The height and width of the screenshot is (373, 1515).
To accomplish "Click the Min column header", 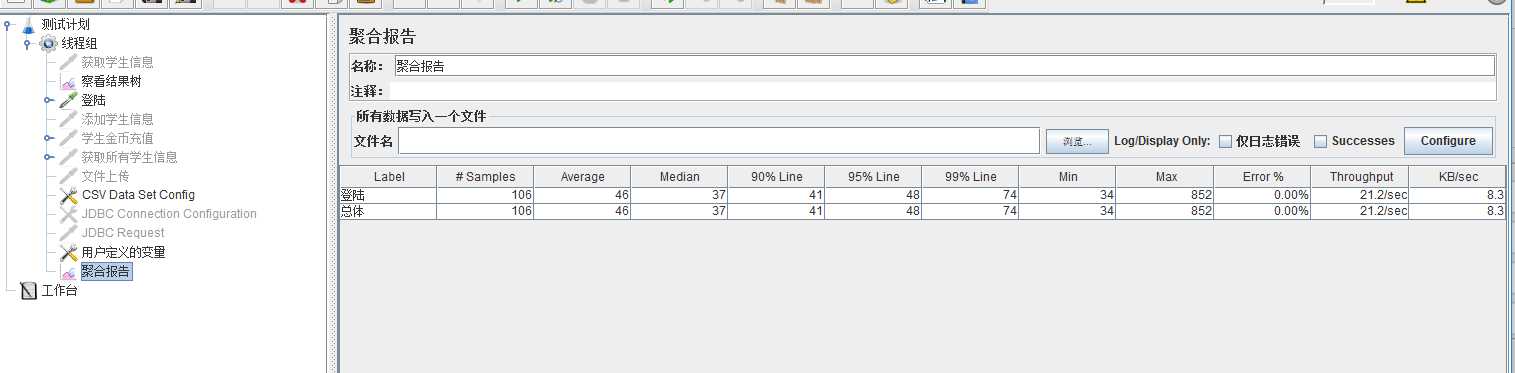I will pos(1067,176).
